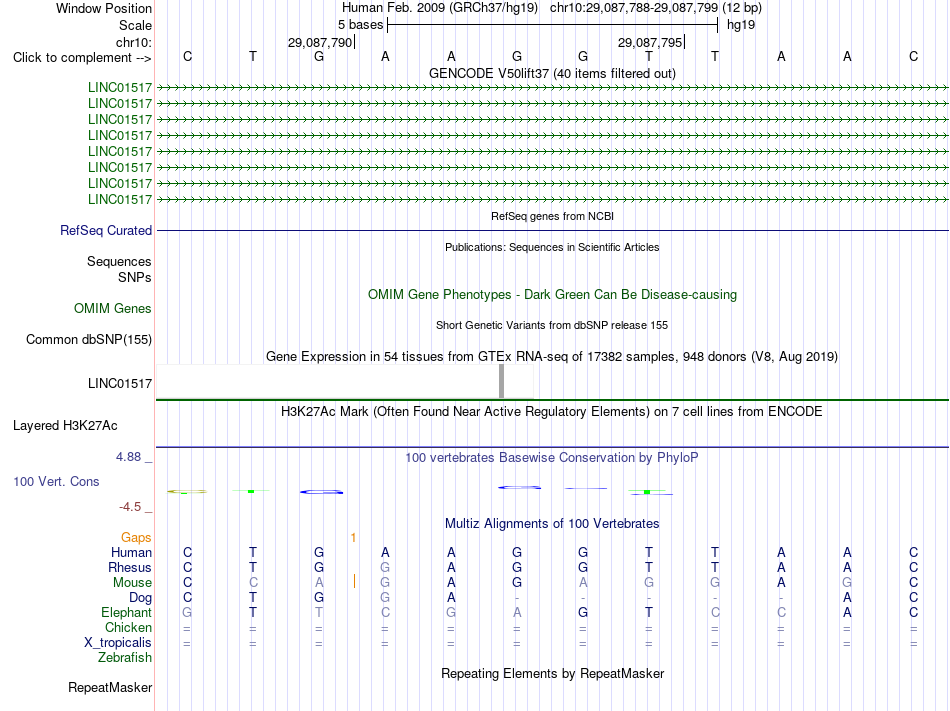
Task: Open 'Publications: Sequences in Scientific Articles' title
Action: (x=552, y=247)
